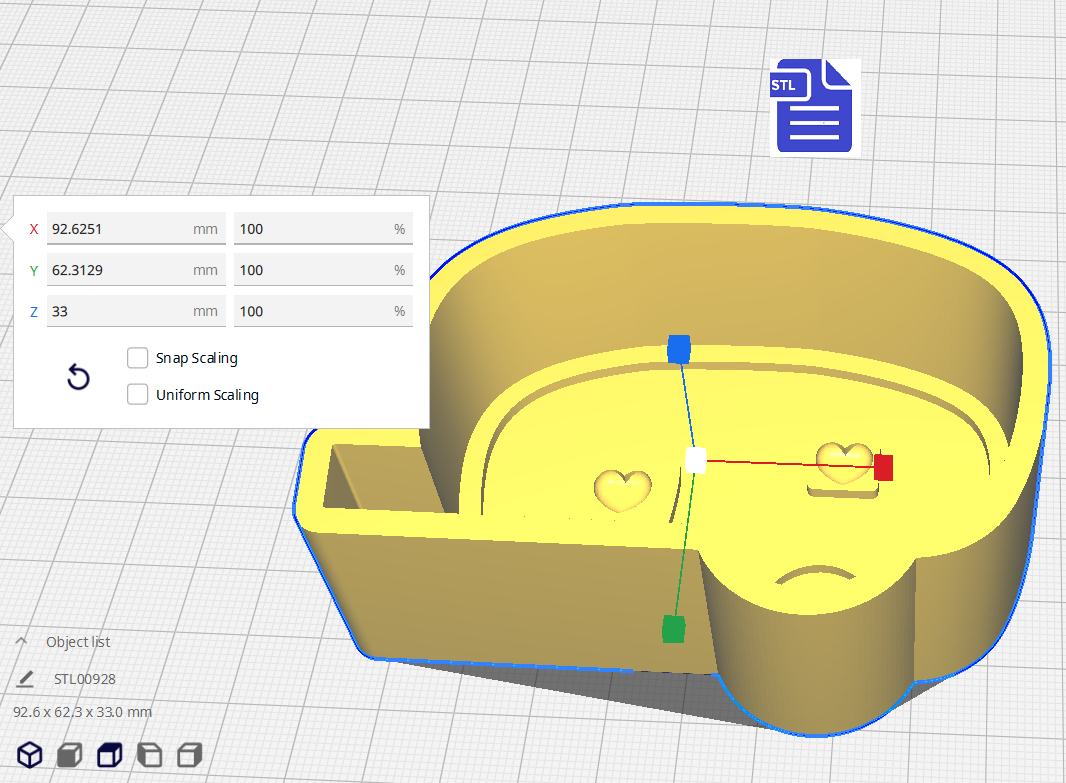
Task: Enable the Uniform Scaling checkbox
Action: click(138, 395)
